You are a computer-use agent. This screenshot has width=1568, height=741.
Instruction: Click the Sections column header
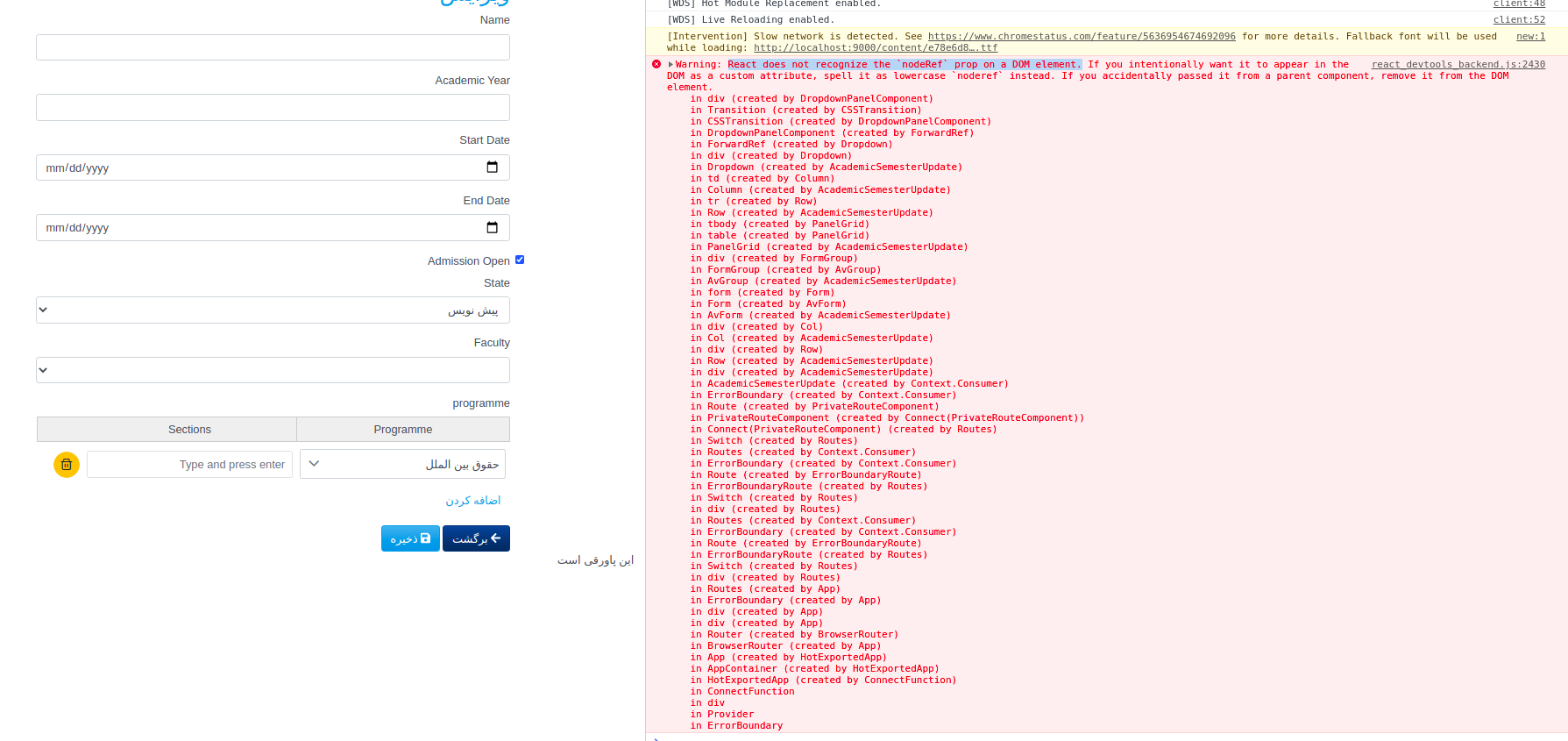[x=167, y=430]
